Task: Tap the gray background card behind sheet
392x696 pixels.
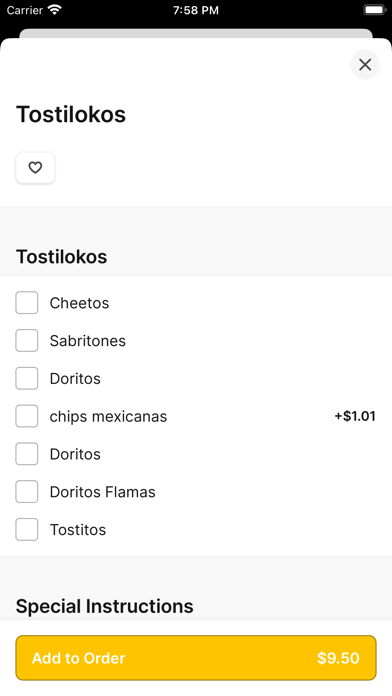Action: coord(196,33)
